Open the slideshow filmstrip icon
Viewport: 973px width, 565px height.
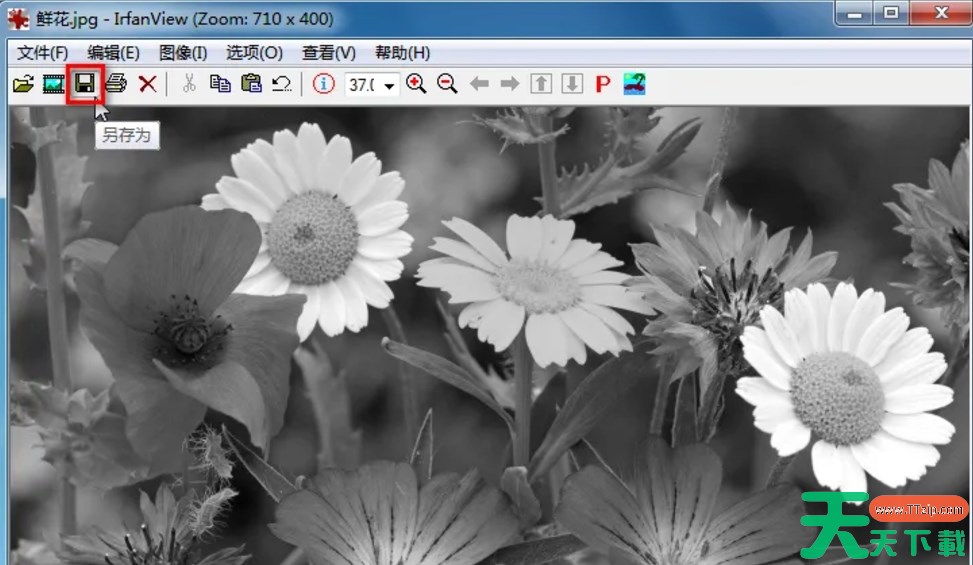click(x=53, y=84)
